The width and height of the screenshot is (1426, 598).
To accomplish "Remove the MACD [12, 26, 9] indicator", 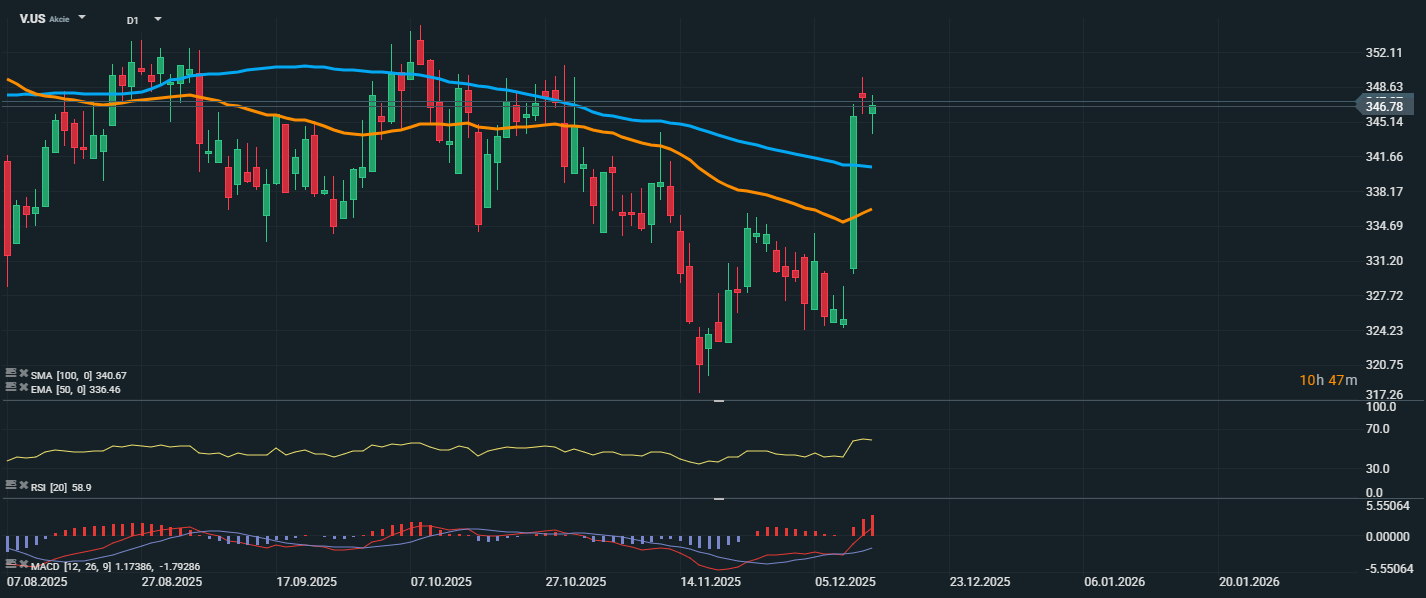I will tap(23, 565).
